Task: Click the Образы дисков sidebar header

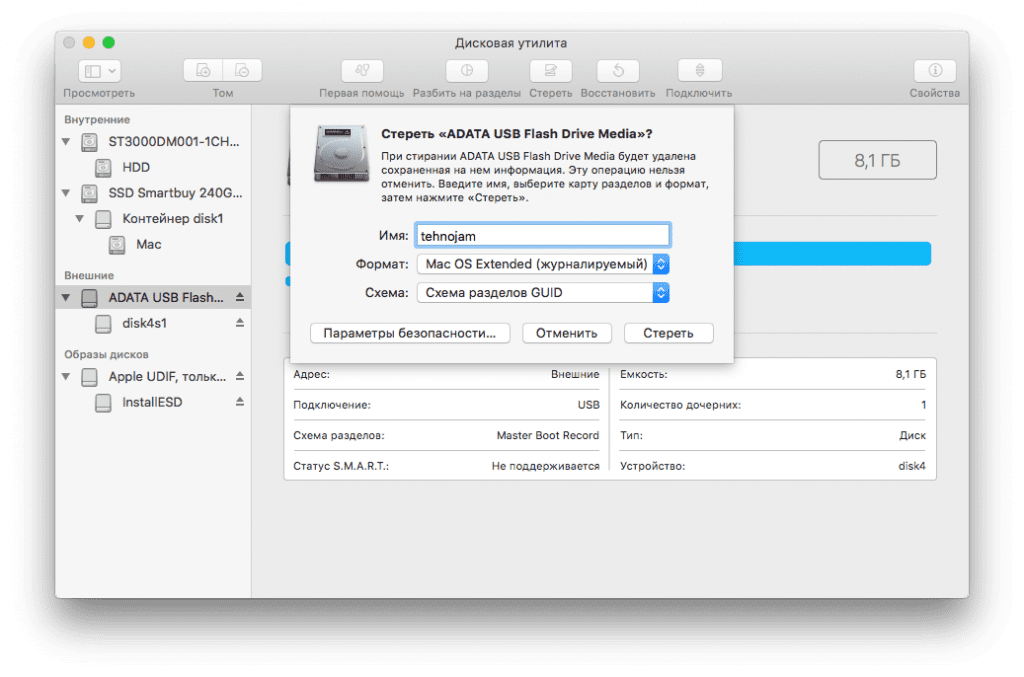Action: point(106,354)
